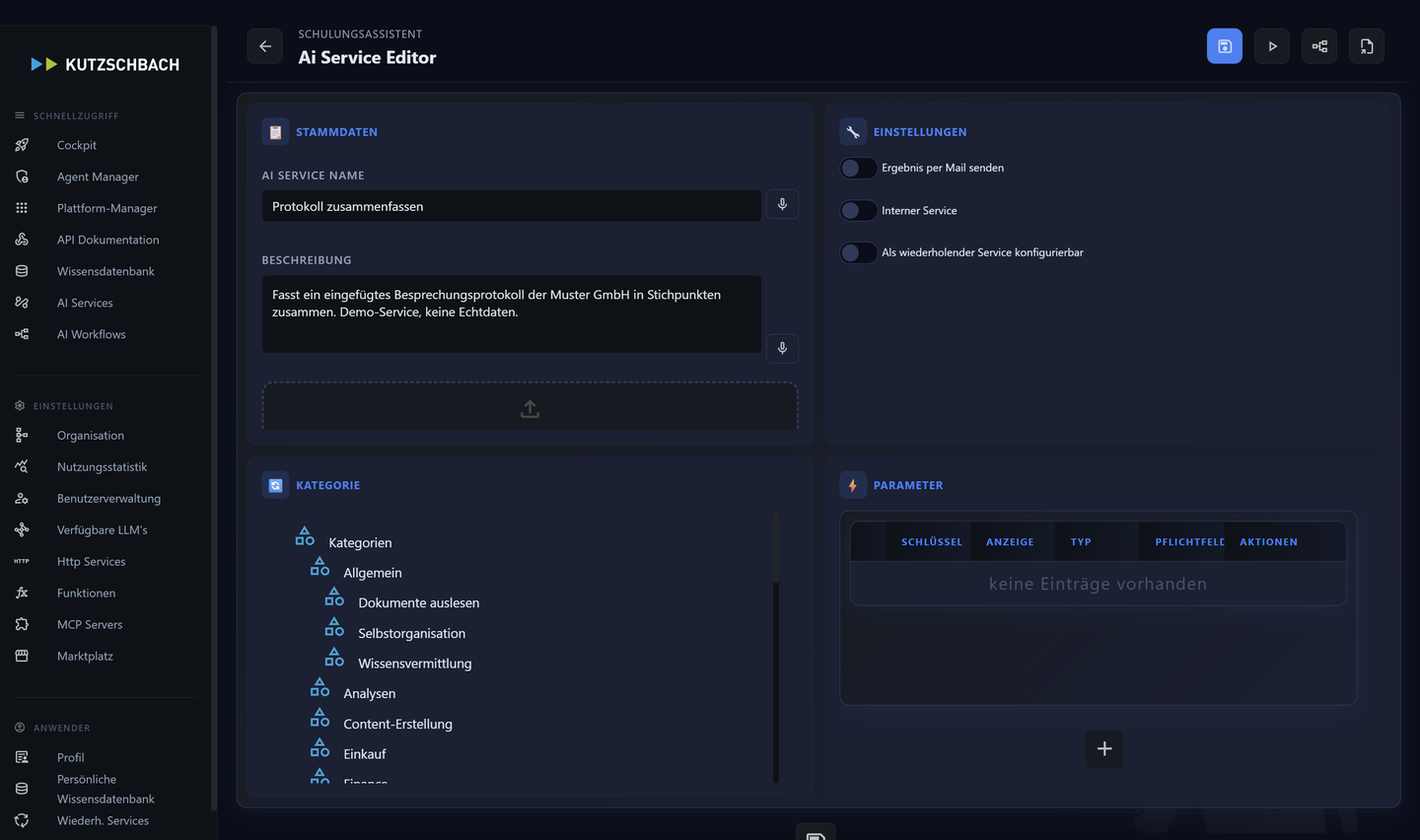Viewport: 1420px width, 840px height.
Task: Click the Anzeige column header
Action: pyautogui.click(x=1010, y=542)
